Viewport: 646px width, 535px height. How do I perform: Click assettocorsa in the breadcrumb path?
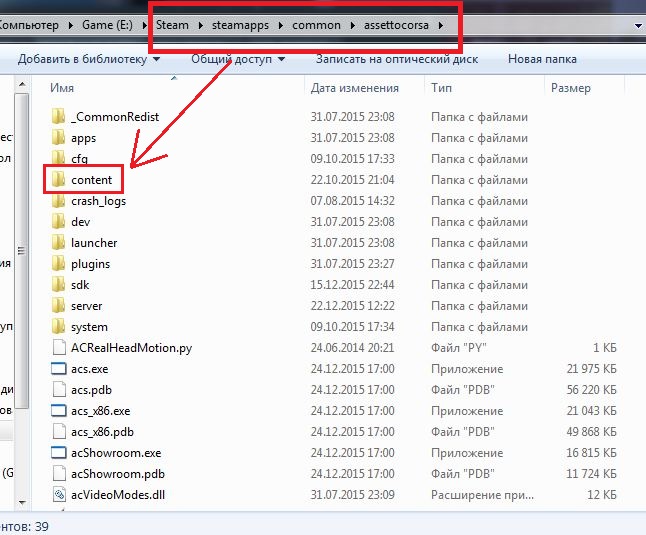coord(396,25)
